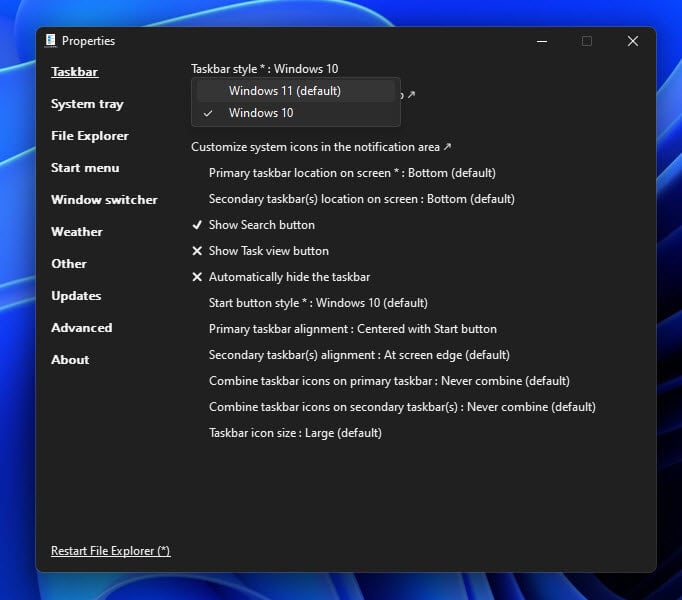
Task: Change the Start button style option
Action: (x=318, y=303)
